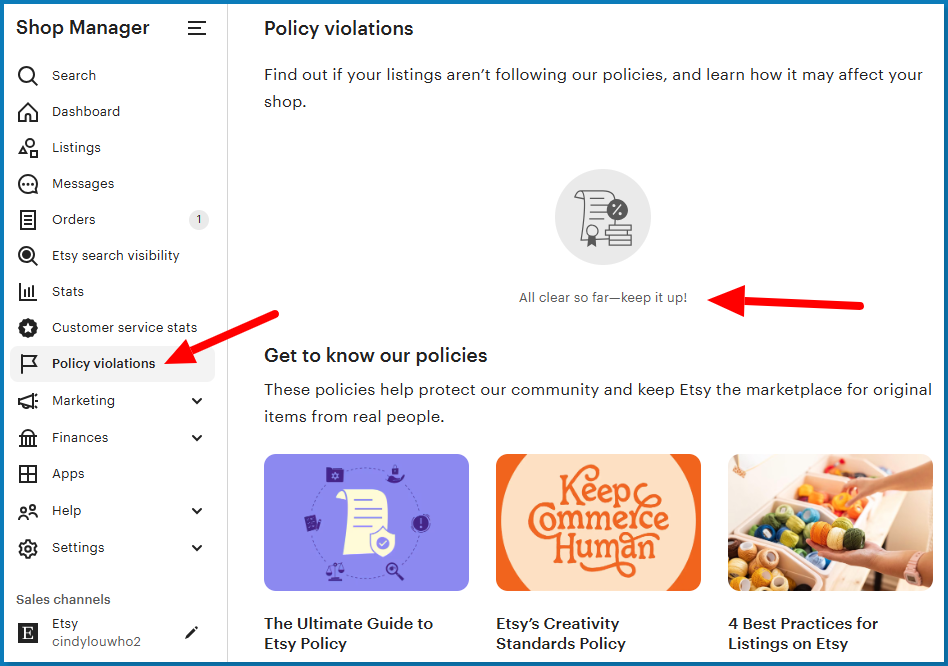Click the Help people icon
The width and height of the screenshot is (948, 666).
[28, 511]
